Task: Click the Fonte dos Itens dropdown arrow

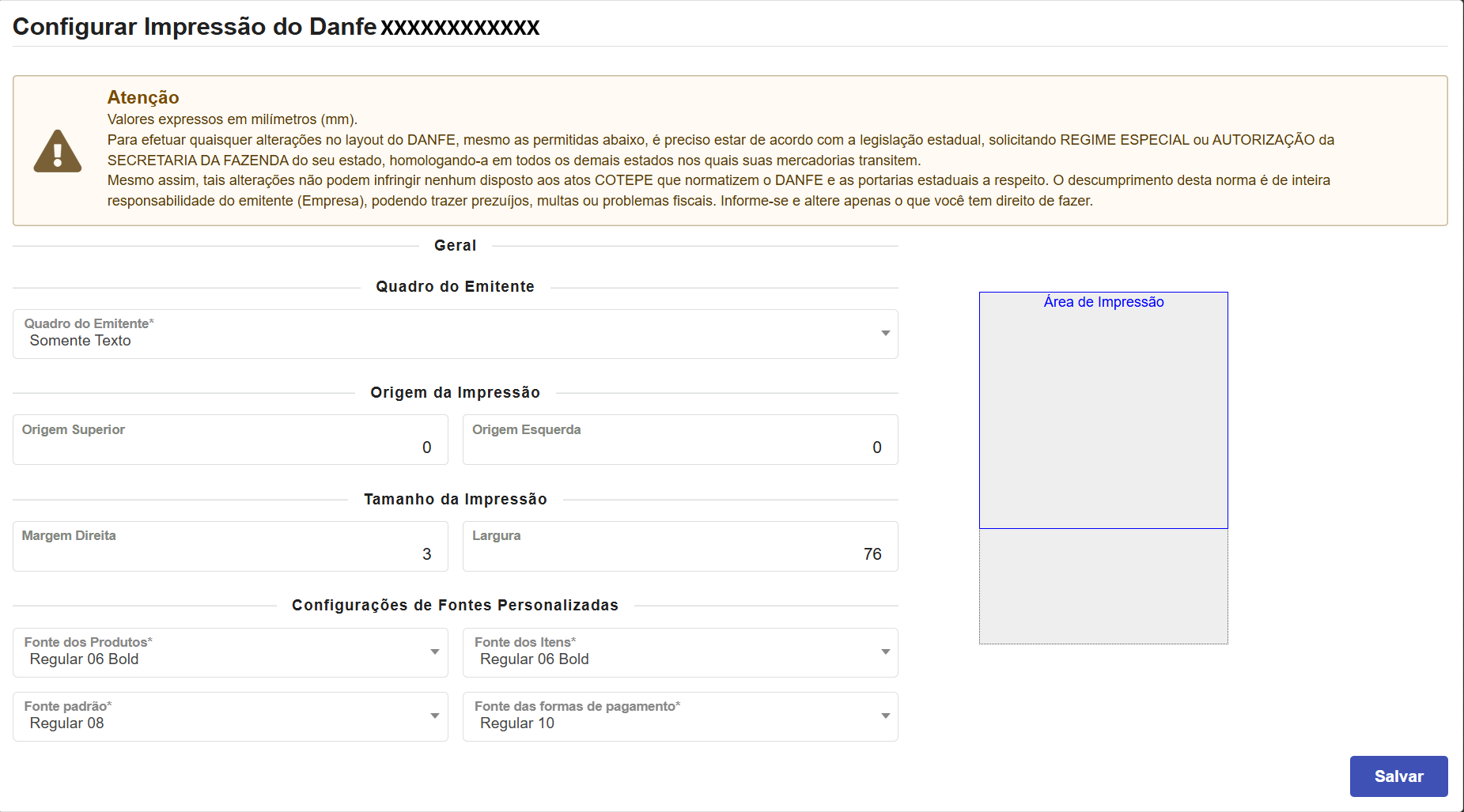Action: 885,652
